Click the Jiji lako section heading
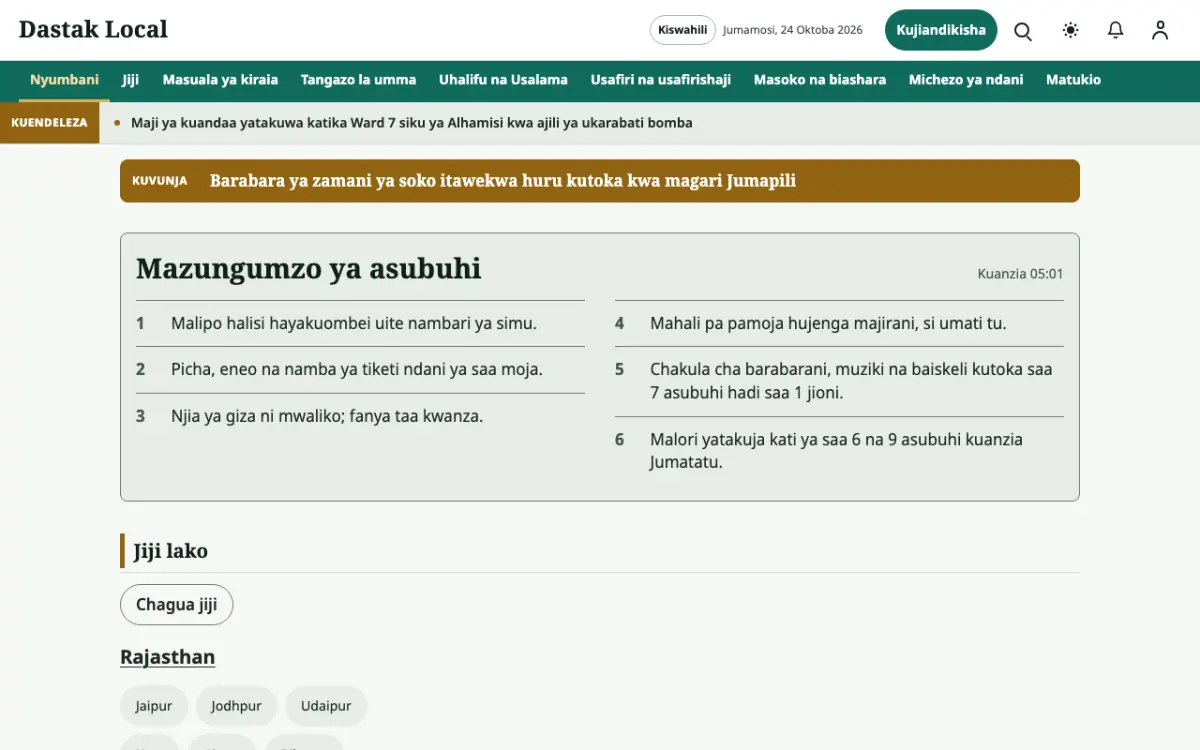This screenshot has width=1200, height=750. click(x=171, y=551)
